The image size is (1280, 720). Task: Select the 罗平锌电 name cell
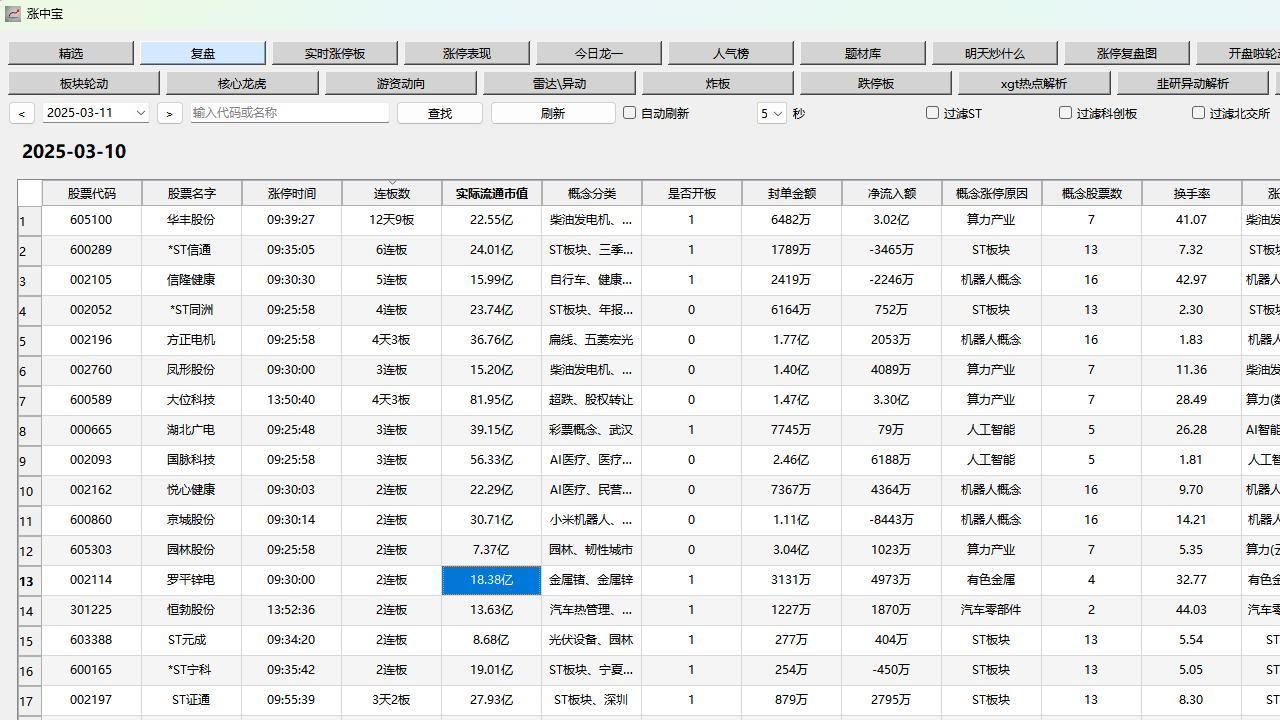[x=192, y=580]
